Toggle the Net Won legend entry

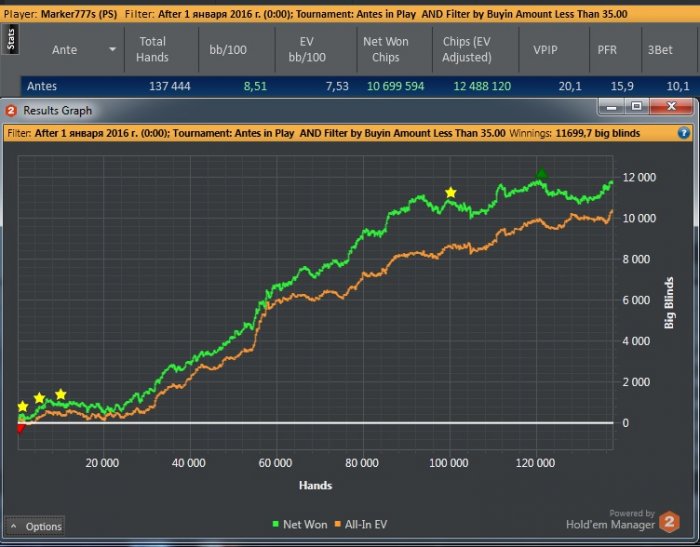coord(300,523)
